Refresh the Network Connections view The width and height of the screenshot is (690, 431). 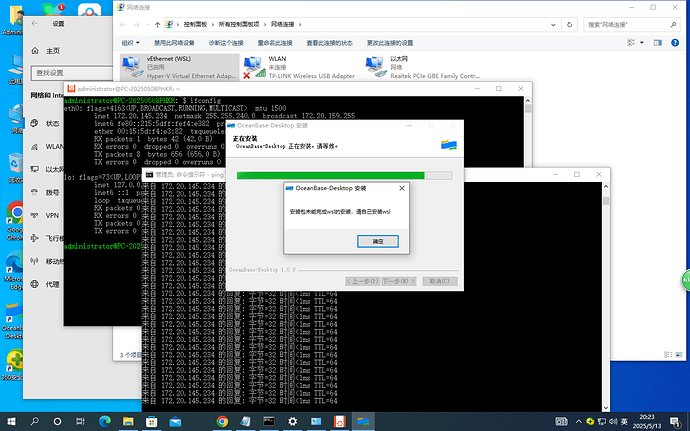tap(569, 25)
